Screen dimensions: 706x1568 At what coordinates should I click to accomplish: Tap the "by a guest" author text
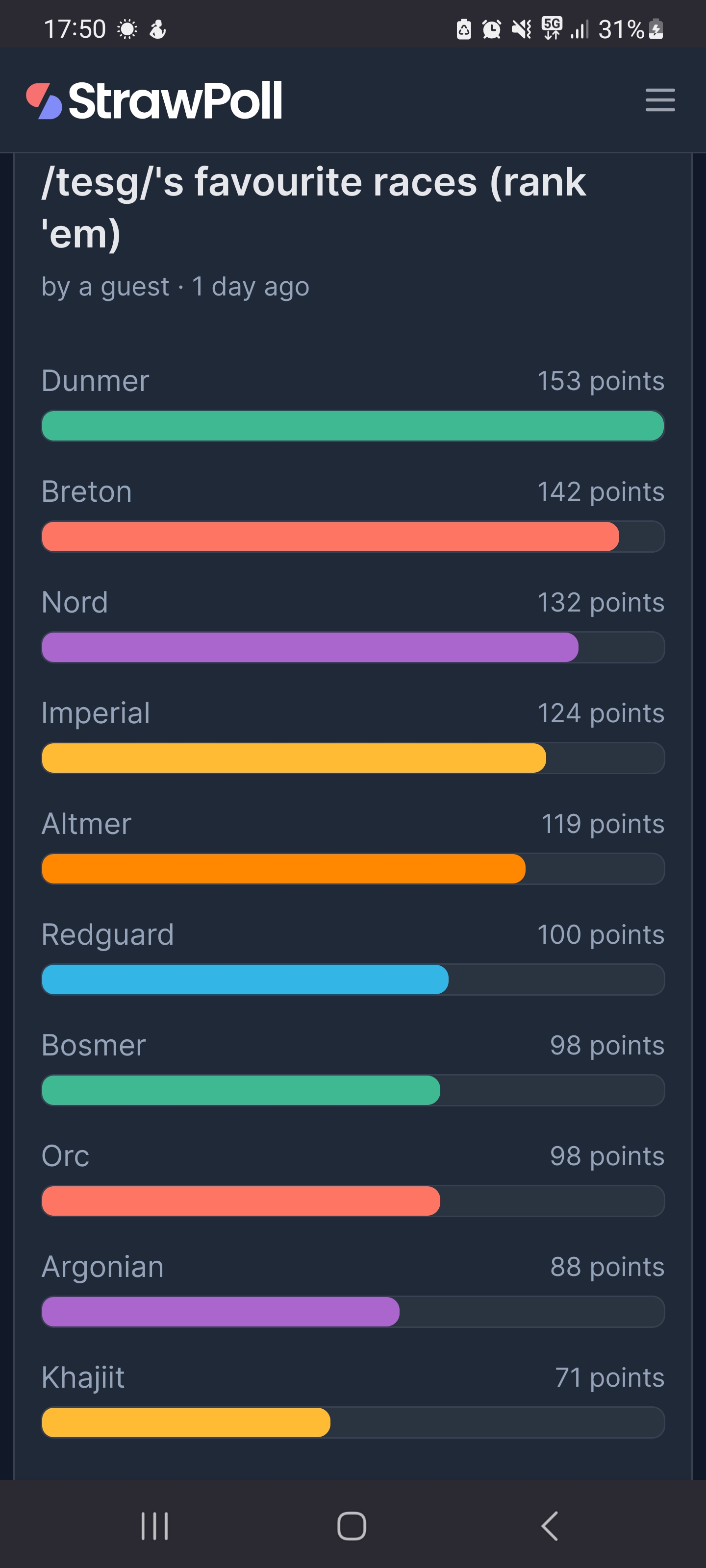(x=105, y=287)
